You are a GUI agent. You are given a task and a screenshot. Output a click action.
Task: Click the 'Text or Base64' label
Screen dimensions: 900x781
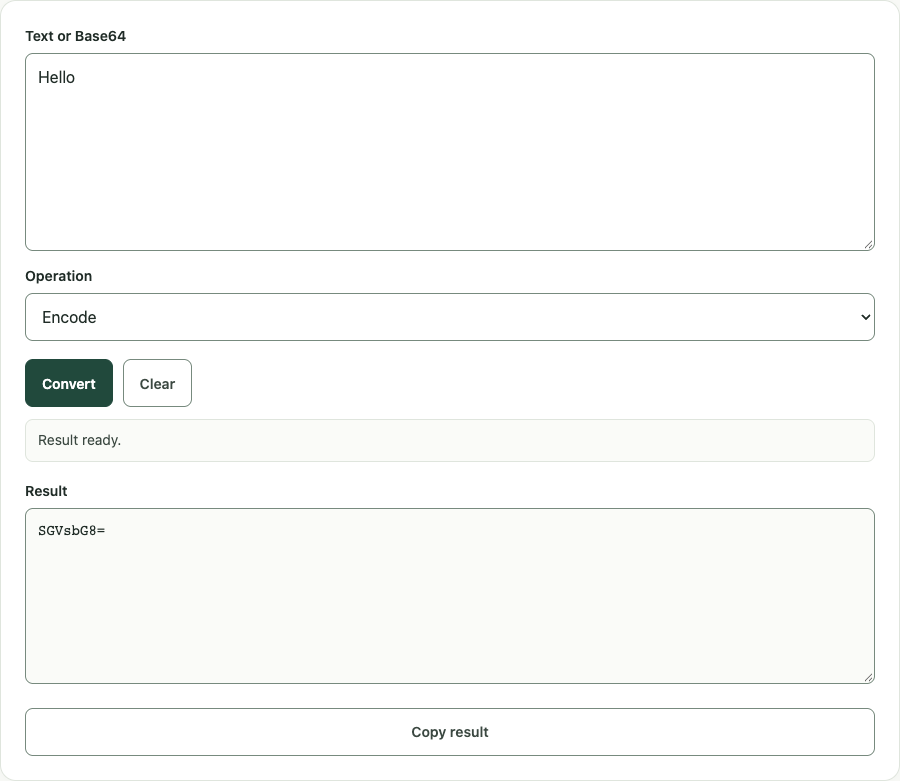[x=75, y=36]
